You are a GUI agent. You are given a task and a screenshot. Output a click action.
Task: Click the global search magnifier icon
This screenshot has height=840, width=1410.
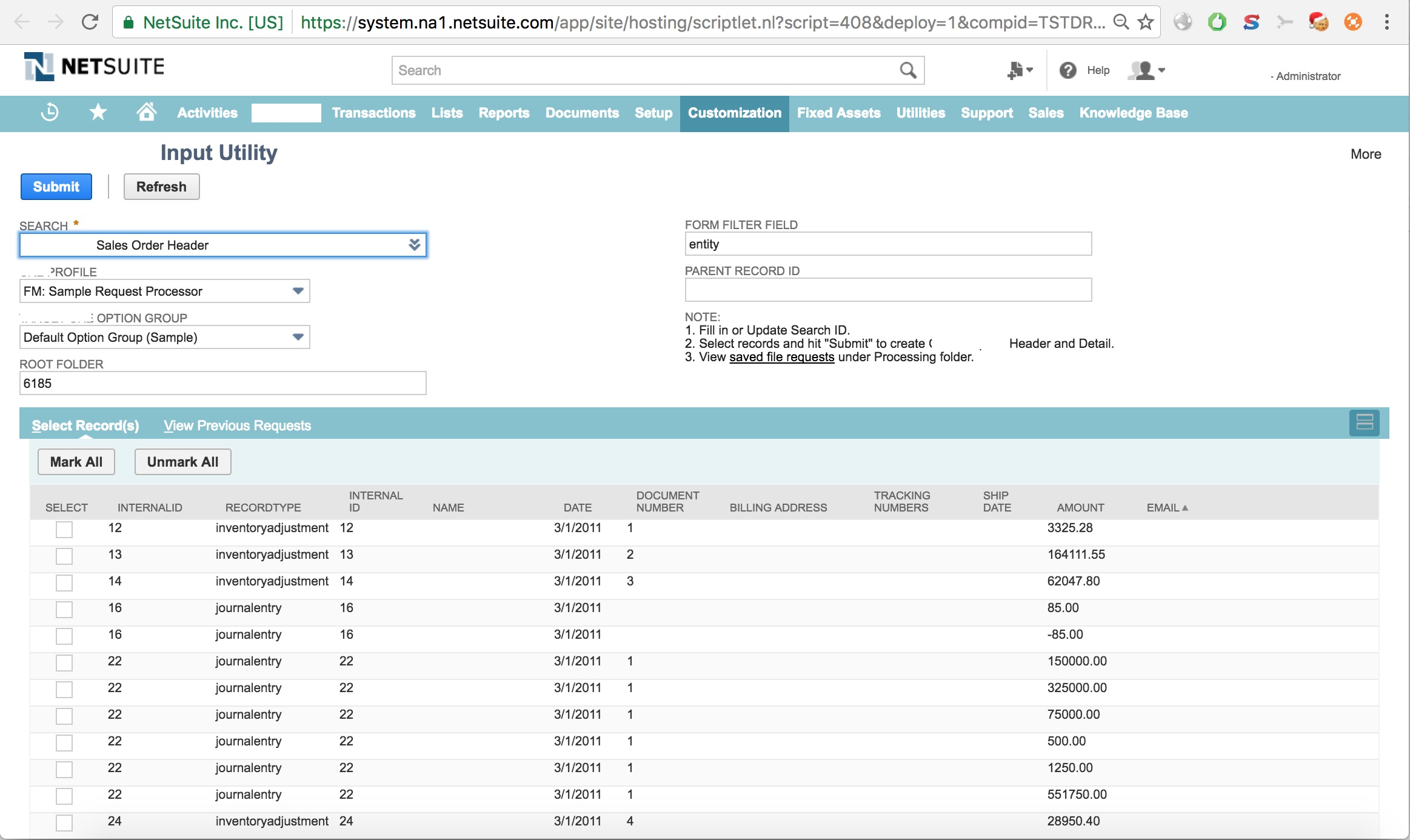[907, 70]
